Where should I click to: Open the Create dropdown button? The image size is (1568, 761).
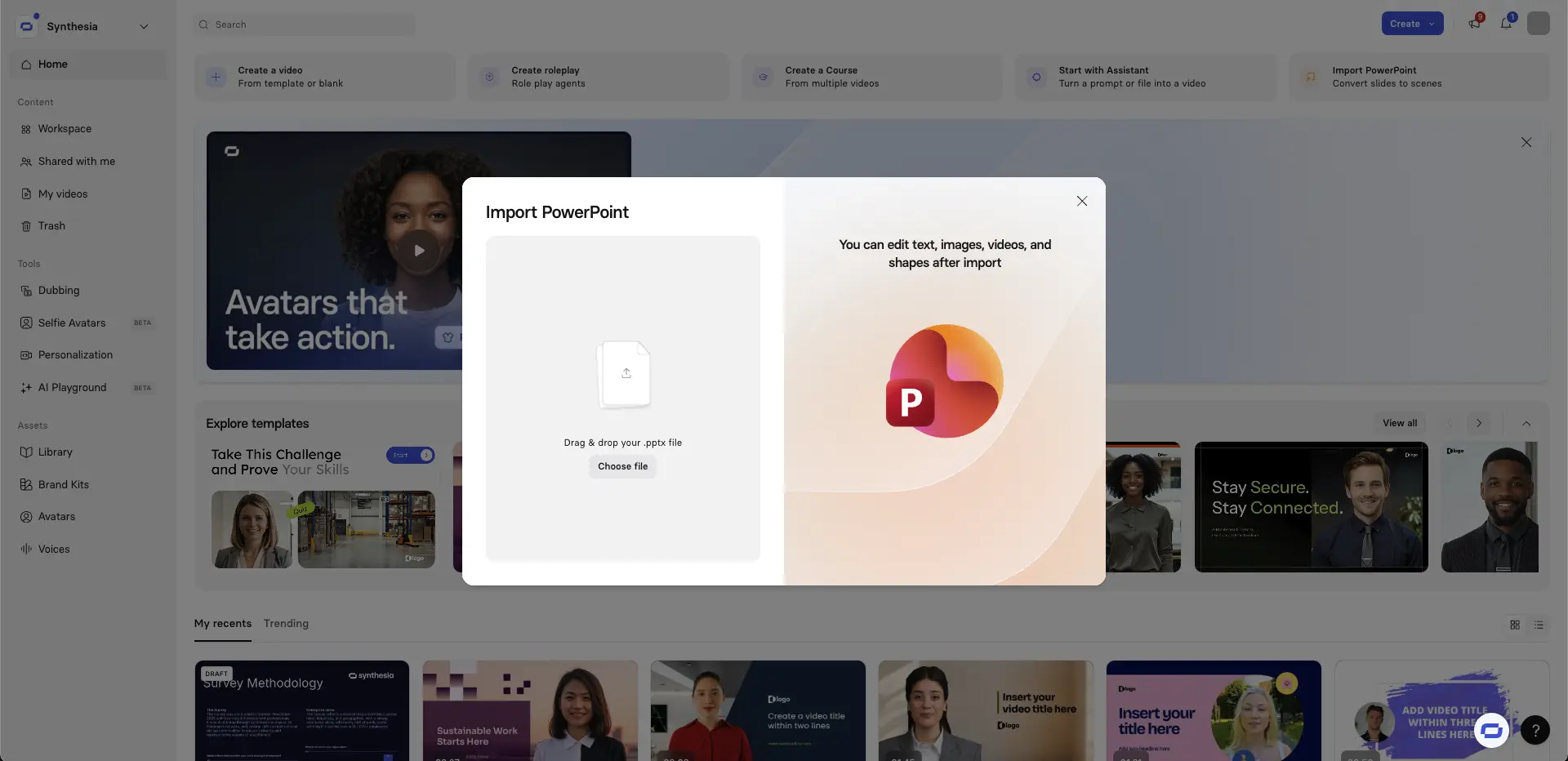click(1412, 24)
